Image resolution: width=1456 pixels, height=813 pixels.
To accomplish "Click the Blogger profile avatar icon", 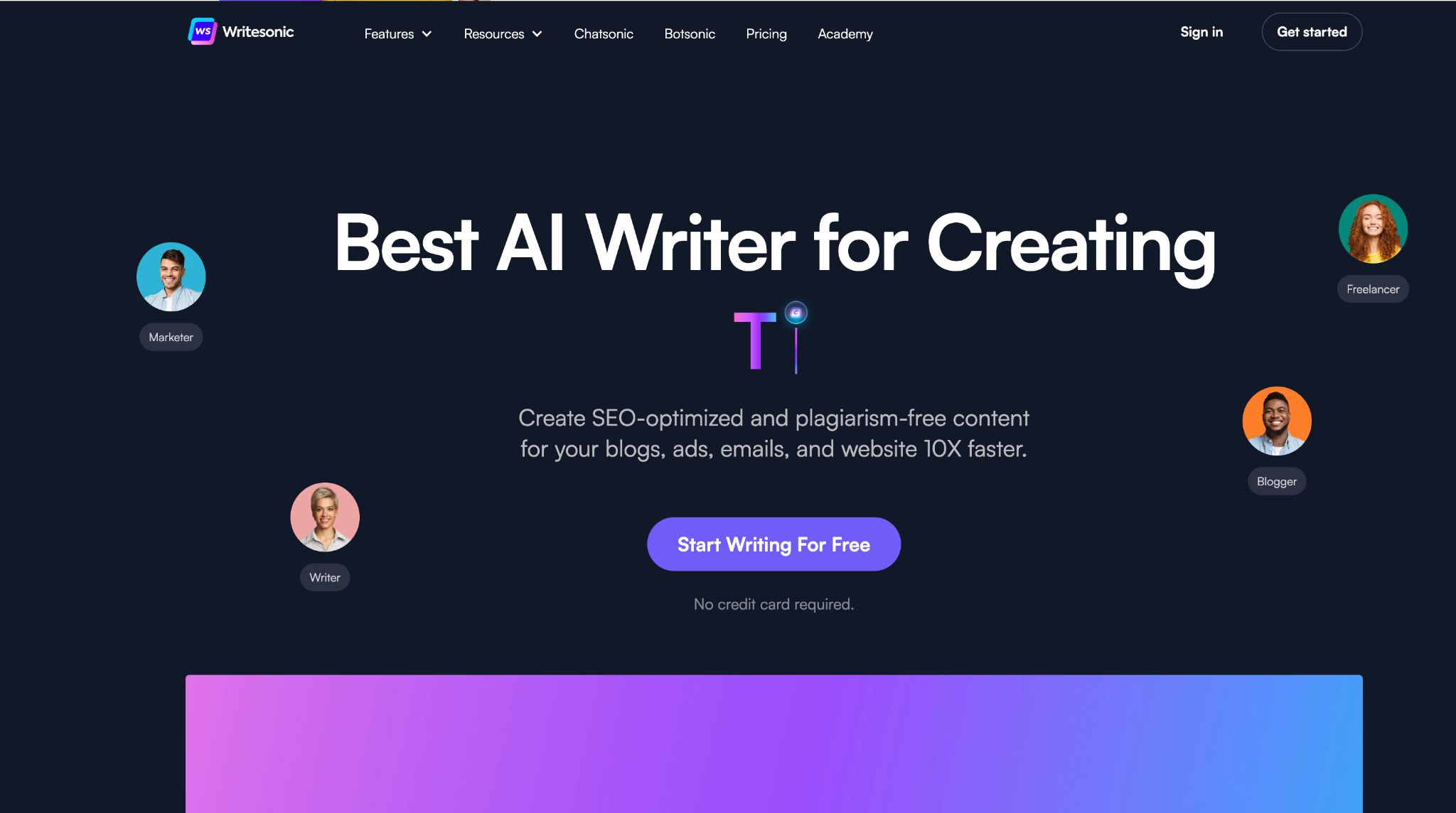I will coord(1277,420).
